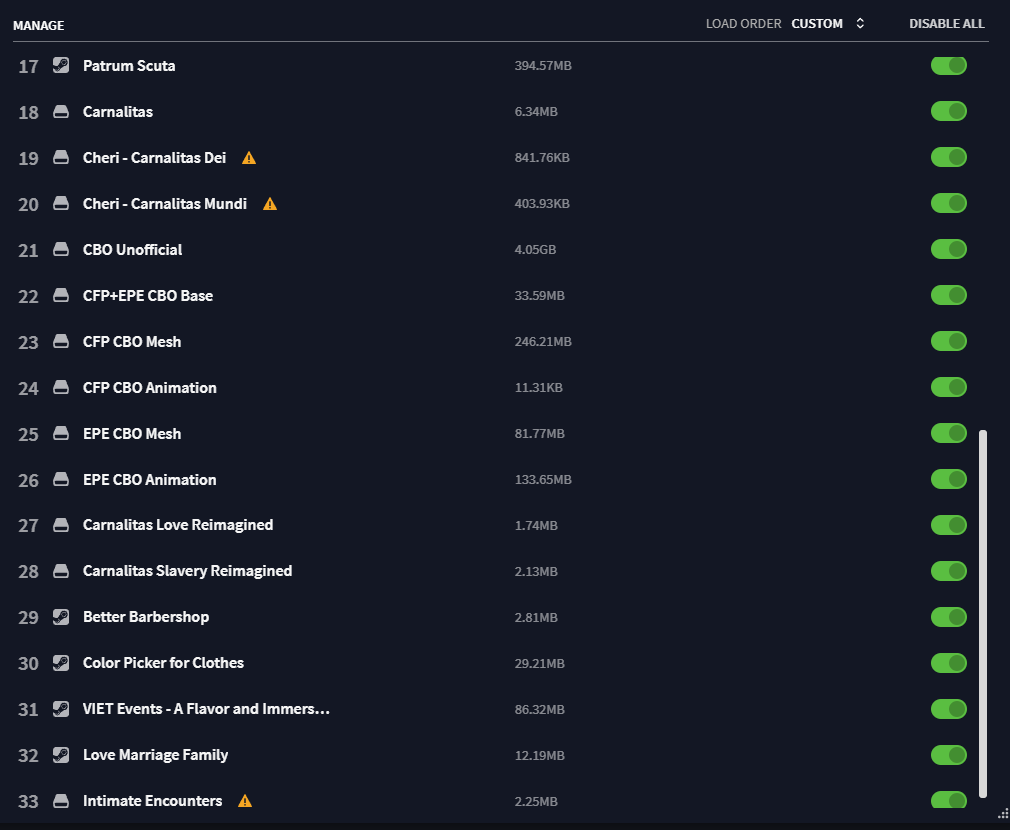Click the 4.05GB size of CBO Unofficial
1010x830 pixels.
click(x=535, y=250)
